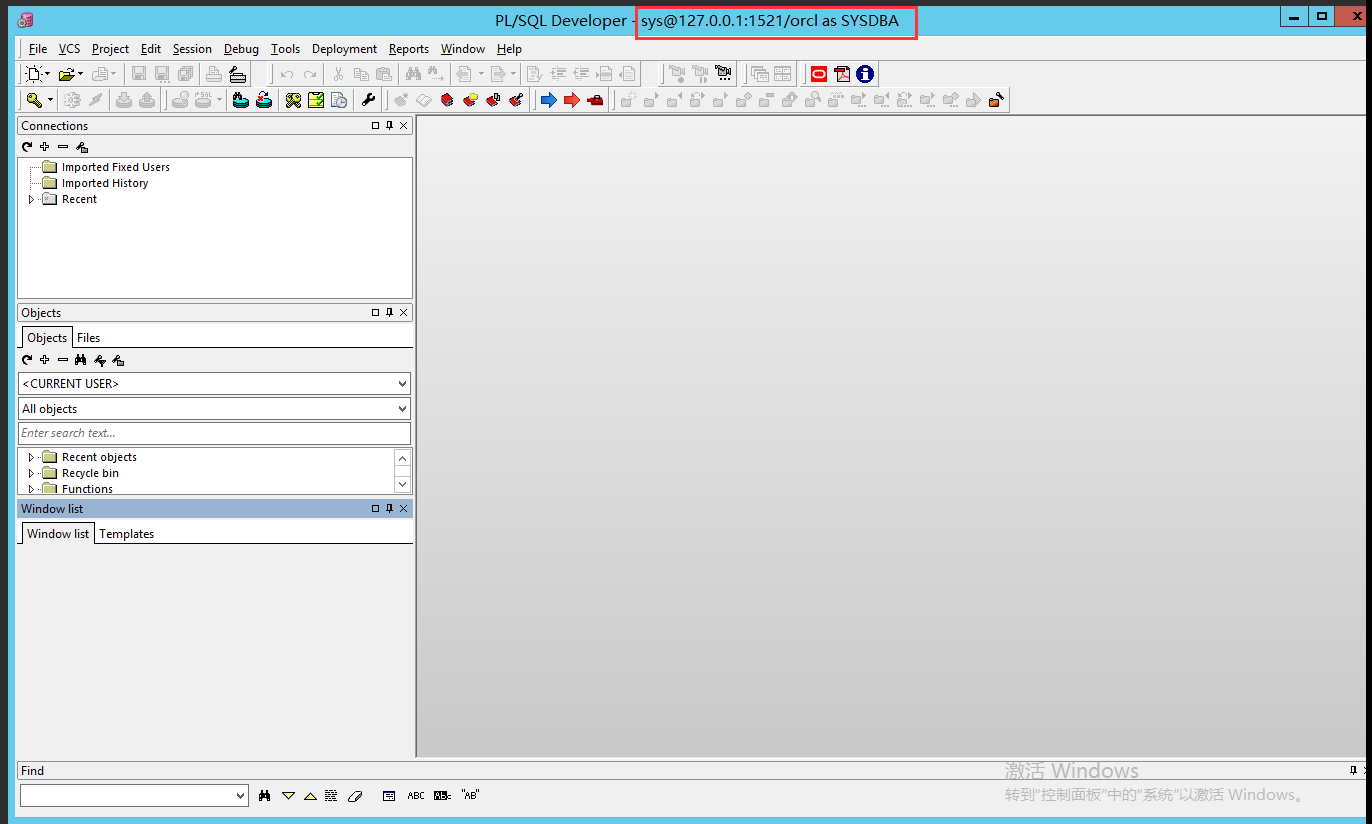
Task: Click the Rollback database icon with red X
Action: pos(264,100)
